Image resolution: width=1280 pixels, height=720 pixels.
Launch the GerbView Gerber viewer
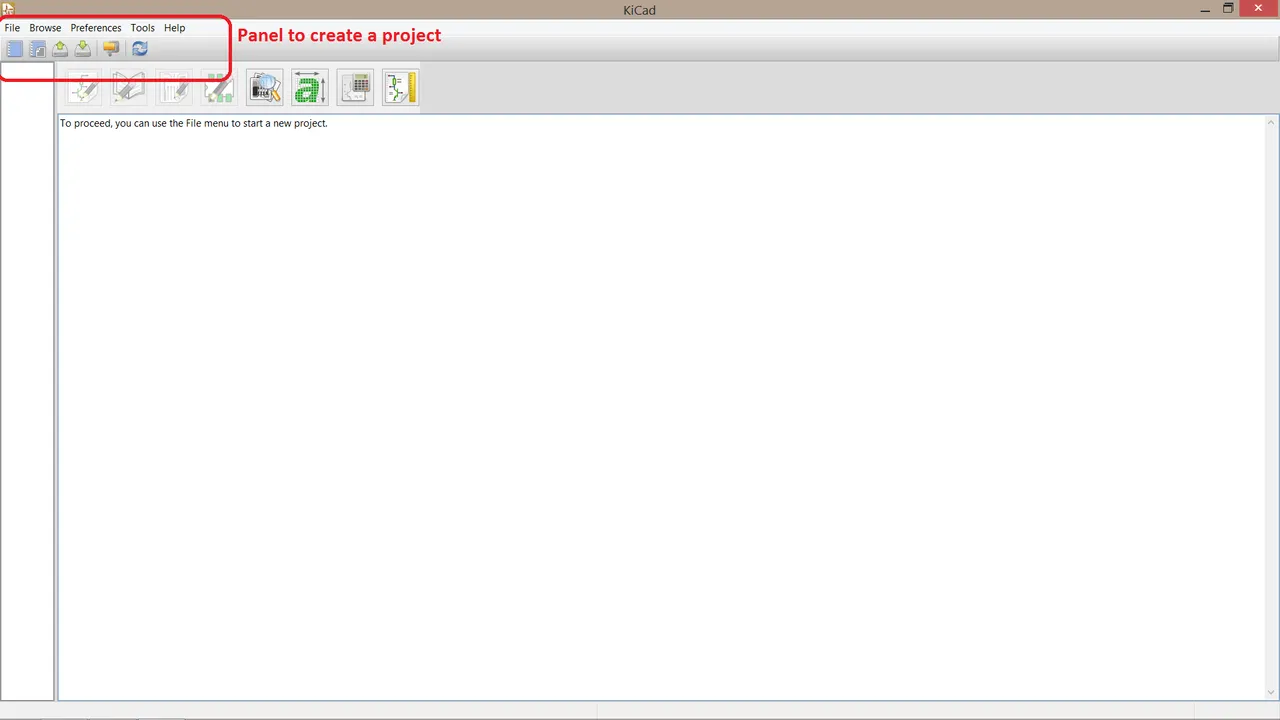pyautogui.click(x=265, y=87)
